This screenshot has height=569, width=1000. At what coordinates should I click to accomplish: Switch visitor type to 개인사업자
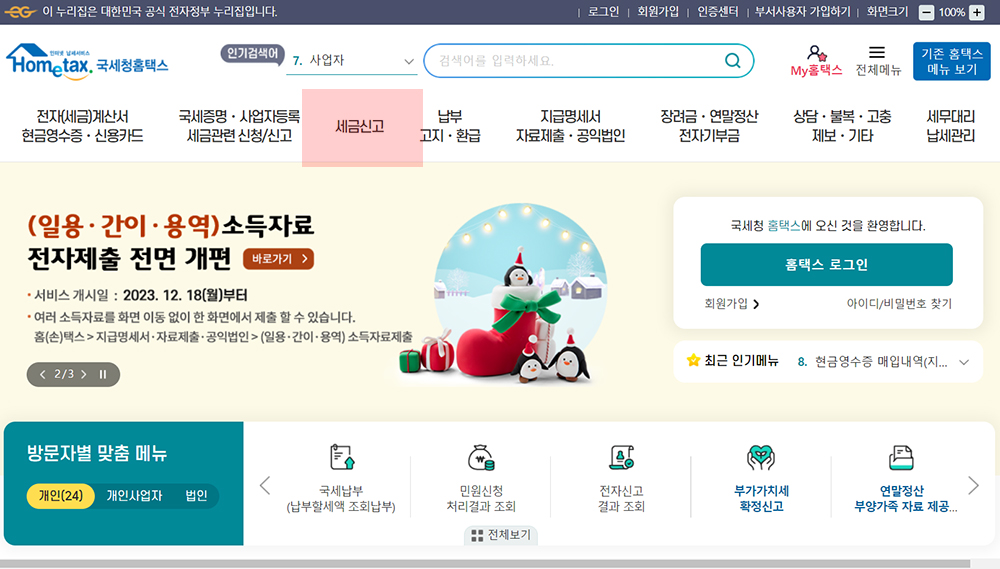coord(134,496)
